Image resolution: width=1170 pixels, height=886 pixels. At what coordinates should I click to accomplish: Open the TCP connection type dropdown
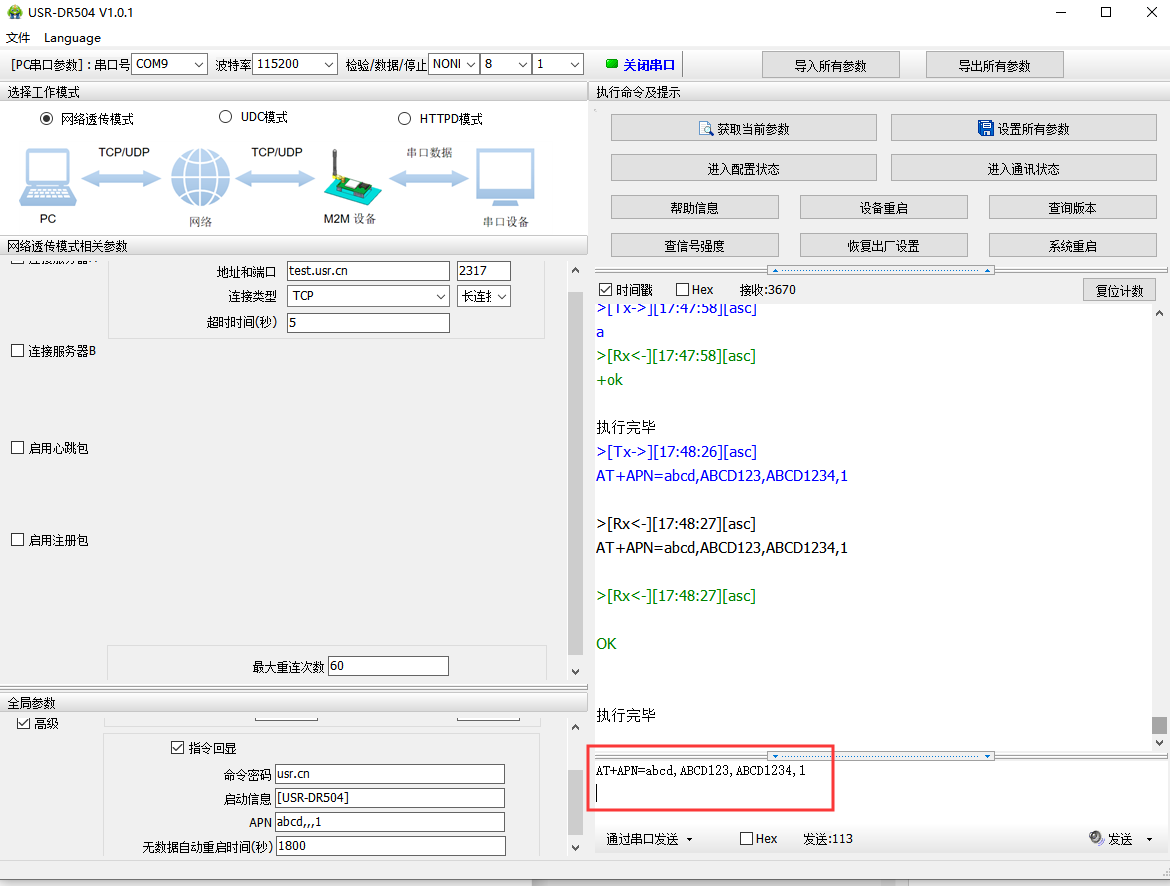[x=368, y=296]
